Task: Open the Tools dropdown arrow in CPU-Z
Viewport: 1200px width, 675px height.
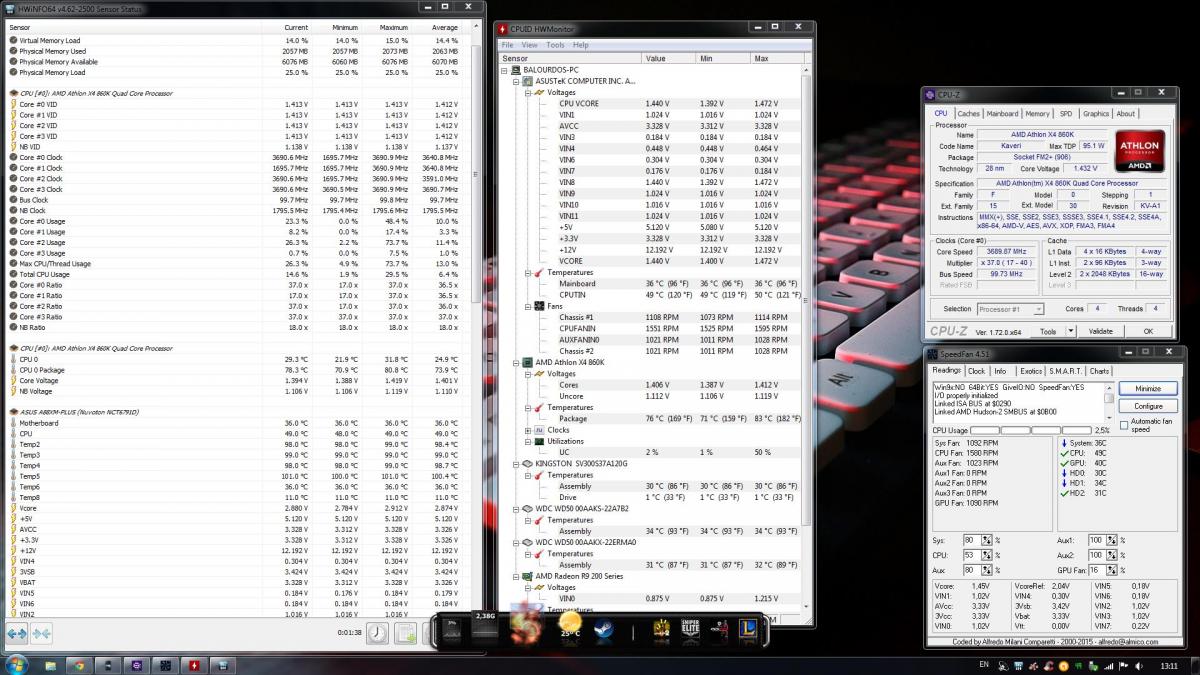Action: [x=1071, y=331]
